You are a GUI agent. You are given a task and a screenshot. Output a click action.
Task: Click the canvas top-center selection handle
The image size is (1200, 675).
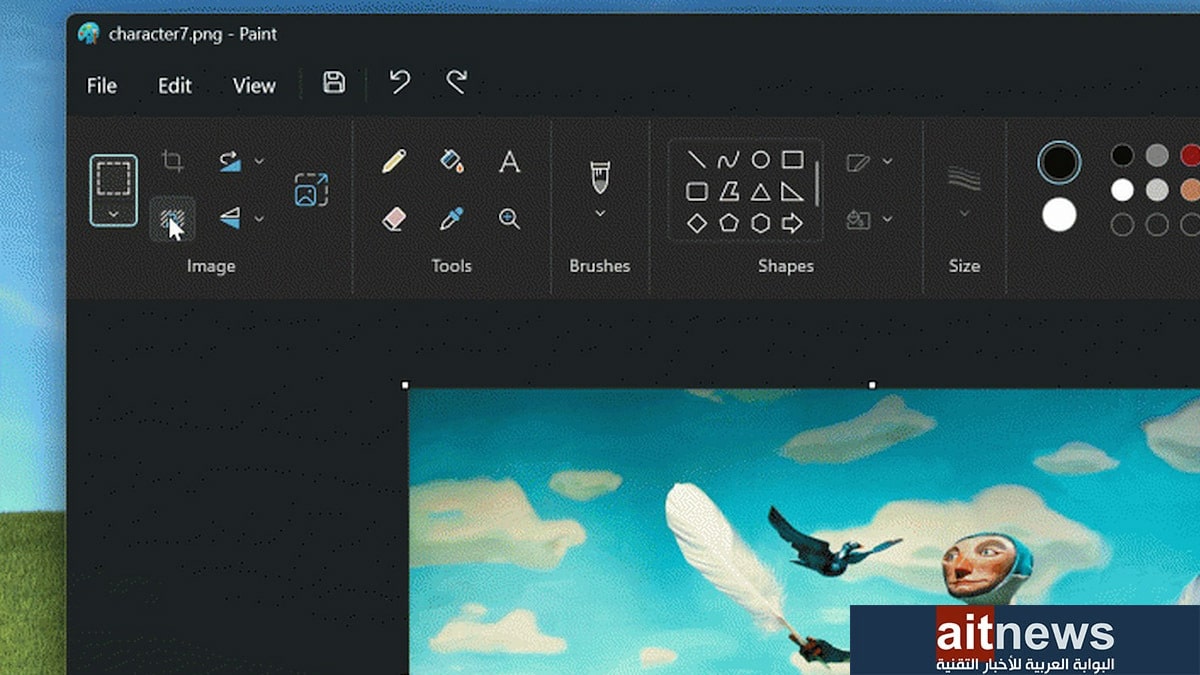[x=873, y=385]
